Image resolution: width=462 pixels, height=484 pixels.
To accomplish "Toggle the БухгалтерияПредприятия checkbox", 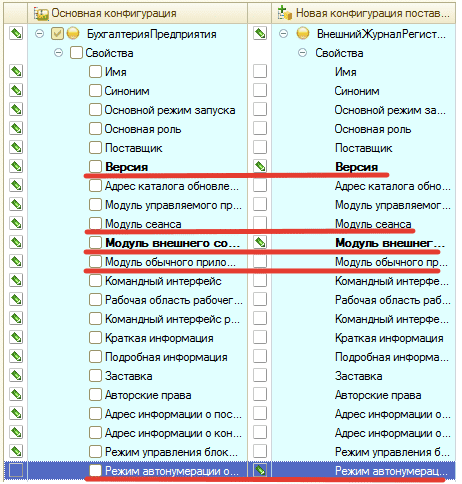I will click(x=57, y=34).
